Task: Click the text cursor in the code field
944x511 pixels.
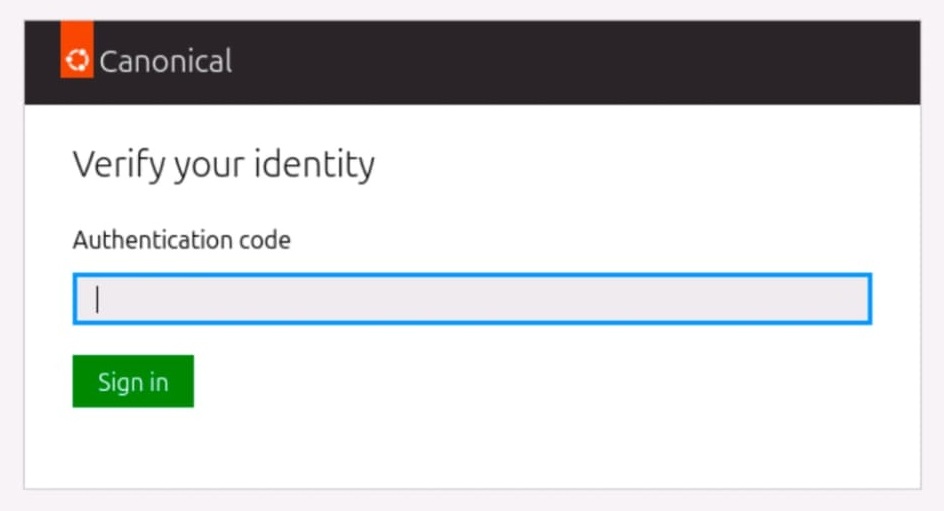Action: click(x=97, y=299)
